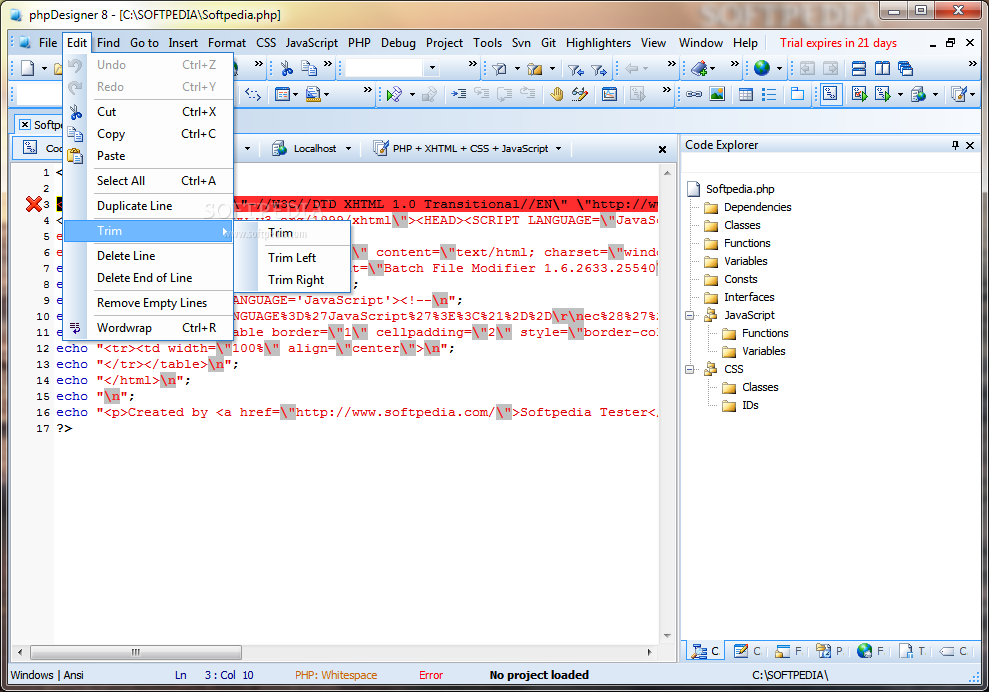The width and height of the screenshot is (989, 692).
Task: Cascade windows with the overlapping windows icon
Action: click(905, 68)
